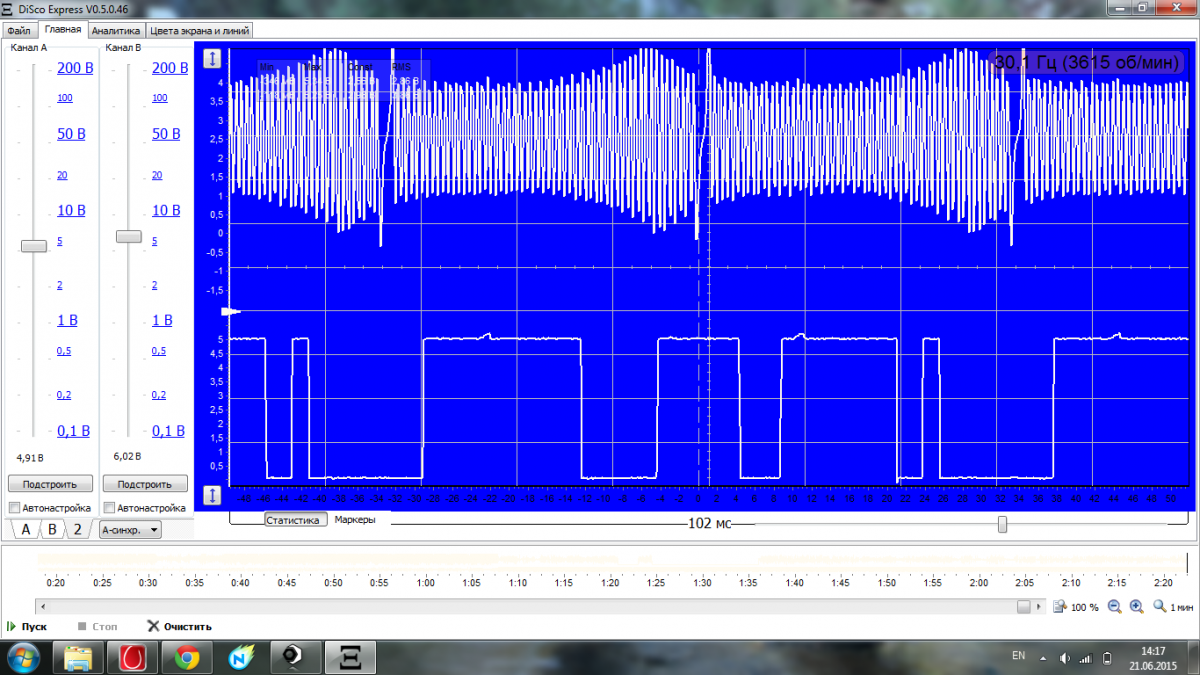This screenshot has width=1200, height=675.
Task: Click the Канал B voltage slider handle
Action: point(129,236)
